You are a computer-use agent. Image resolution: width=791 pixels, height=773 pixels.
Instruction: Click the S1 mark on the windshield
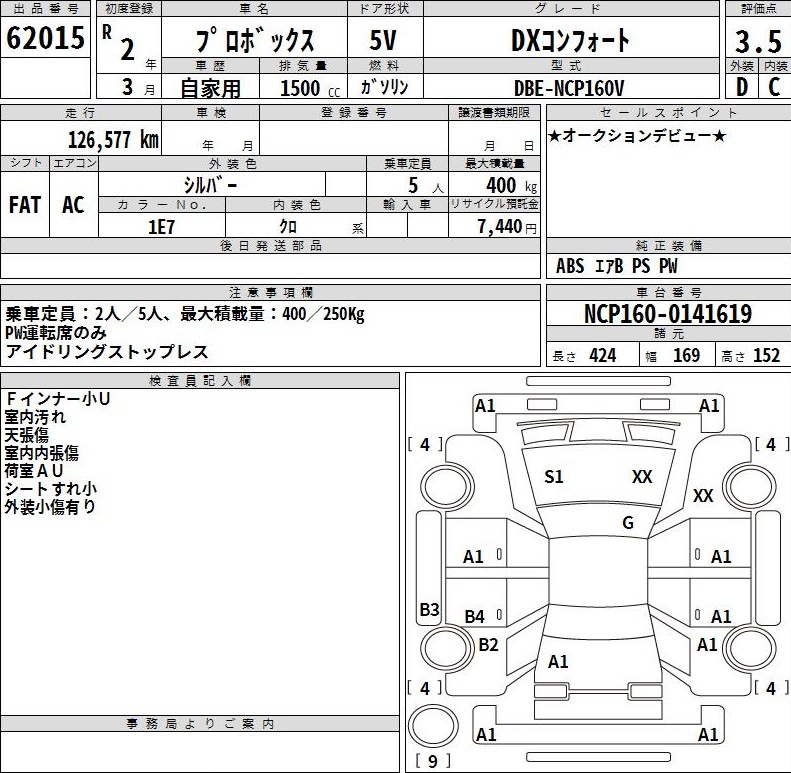click(x=553, y=477)
